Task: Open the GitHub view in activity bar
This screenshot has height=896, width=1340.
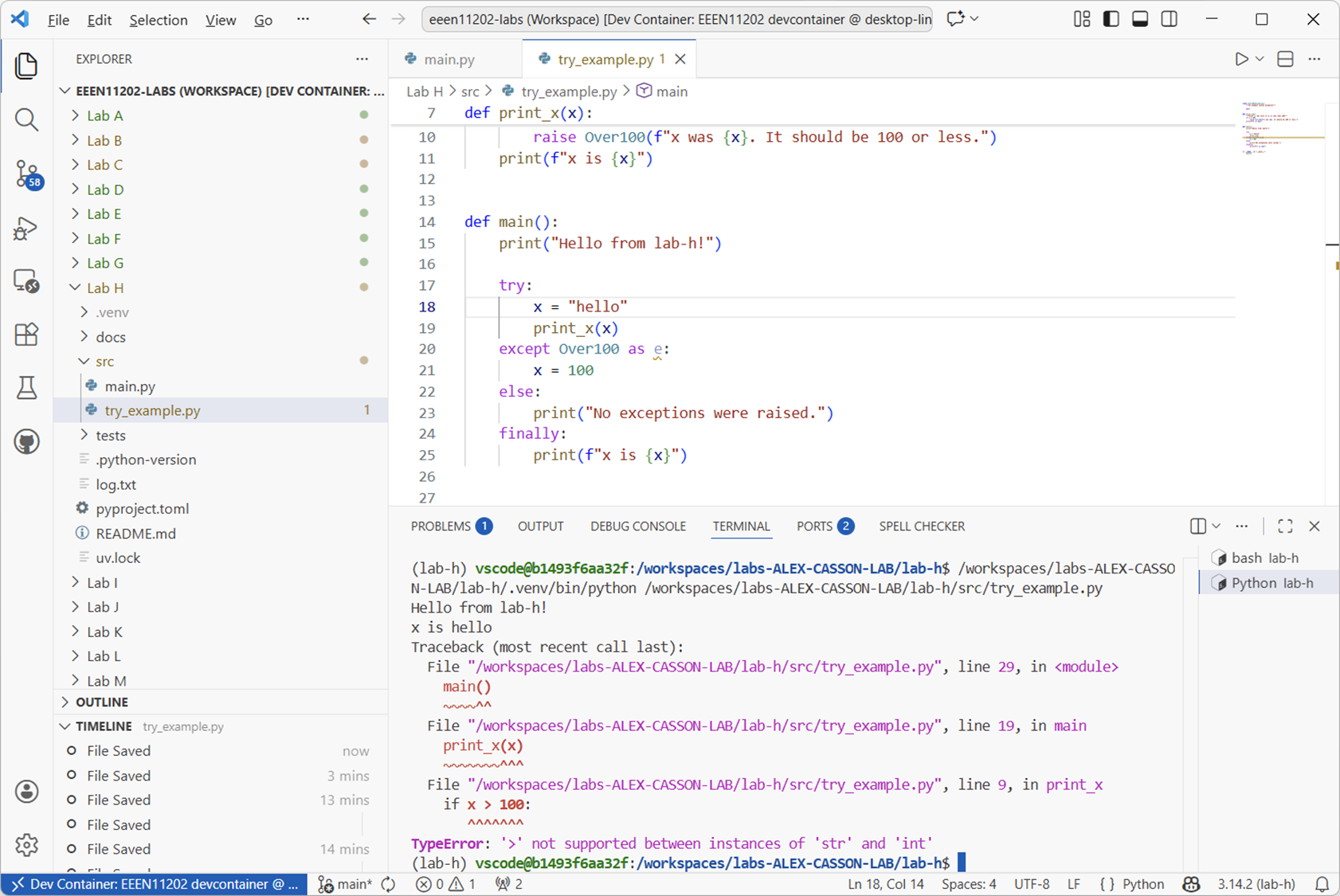Action: tap(26, 441)
